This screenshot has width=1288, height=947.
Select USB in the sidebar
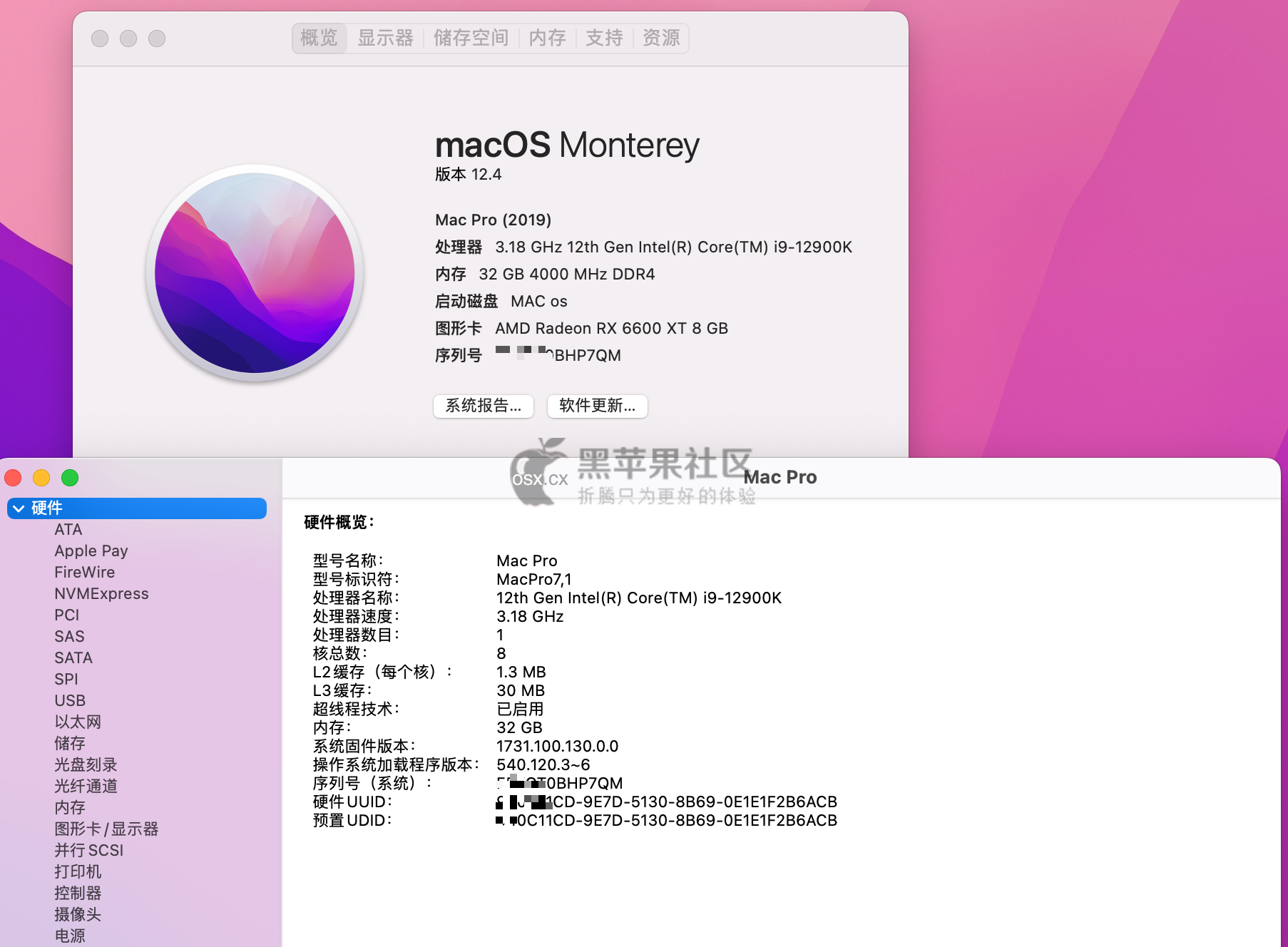click(70, 701)
